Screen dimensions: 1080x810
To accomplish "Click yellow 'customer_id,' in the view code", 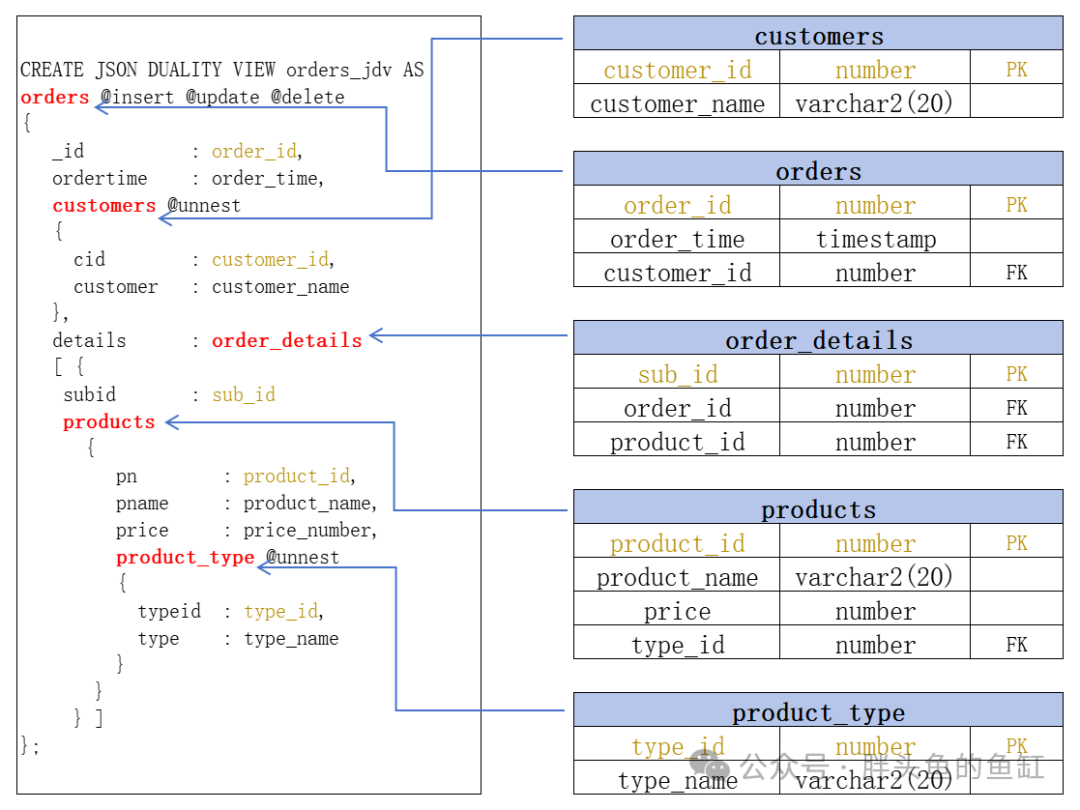I will (273, 260).
